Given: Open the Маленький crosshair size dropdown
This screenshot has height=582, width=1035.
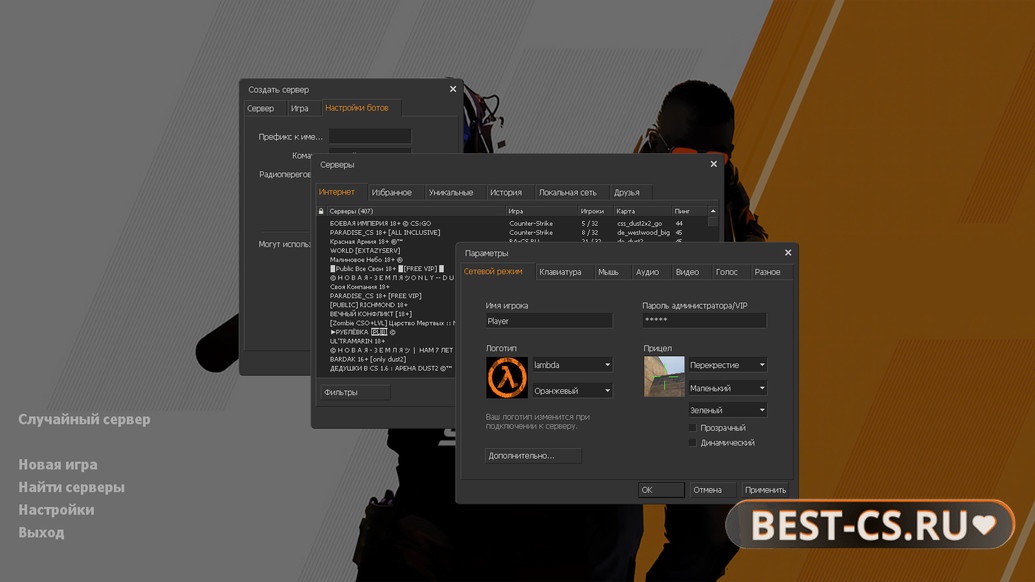Looking at the screenshot, I should coord(727,388).
